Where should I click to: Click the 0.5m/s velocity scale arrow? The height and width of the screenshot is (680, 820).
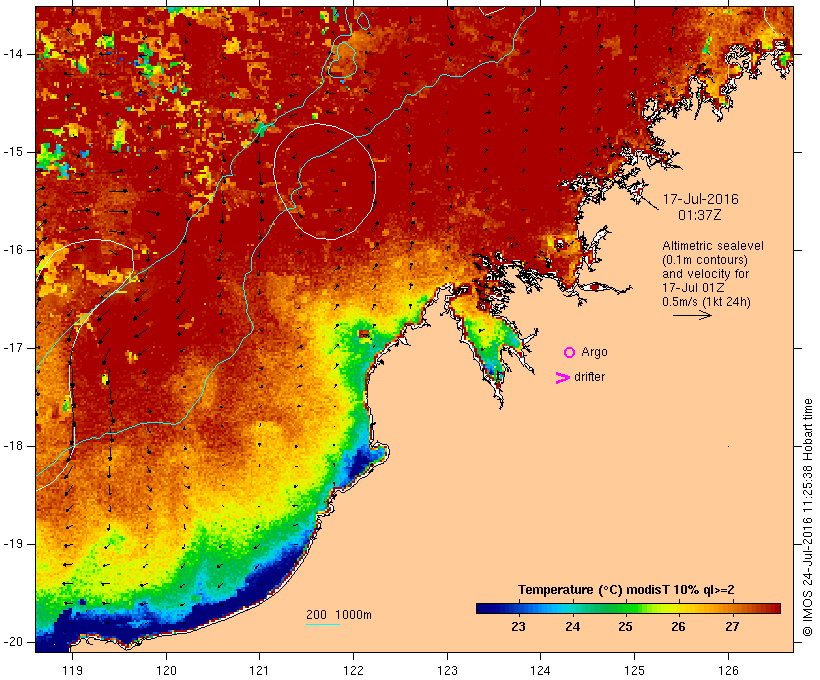tap(692, 315)
